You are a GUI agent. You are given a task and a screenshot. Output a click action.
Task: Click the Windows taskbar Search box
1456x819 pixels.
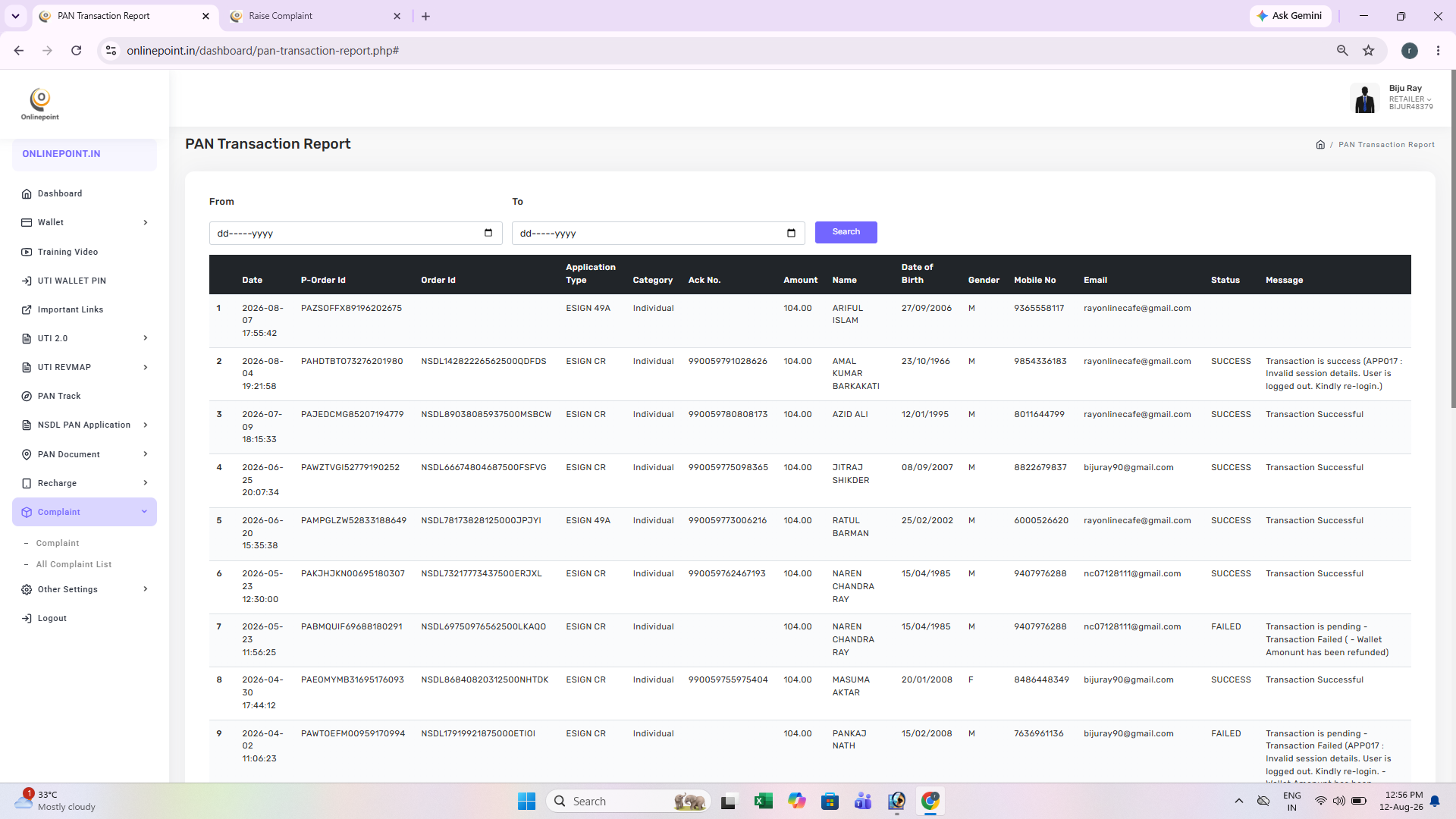pyautogui.click(x=628, y=801)
